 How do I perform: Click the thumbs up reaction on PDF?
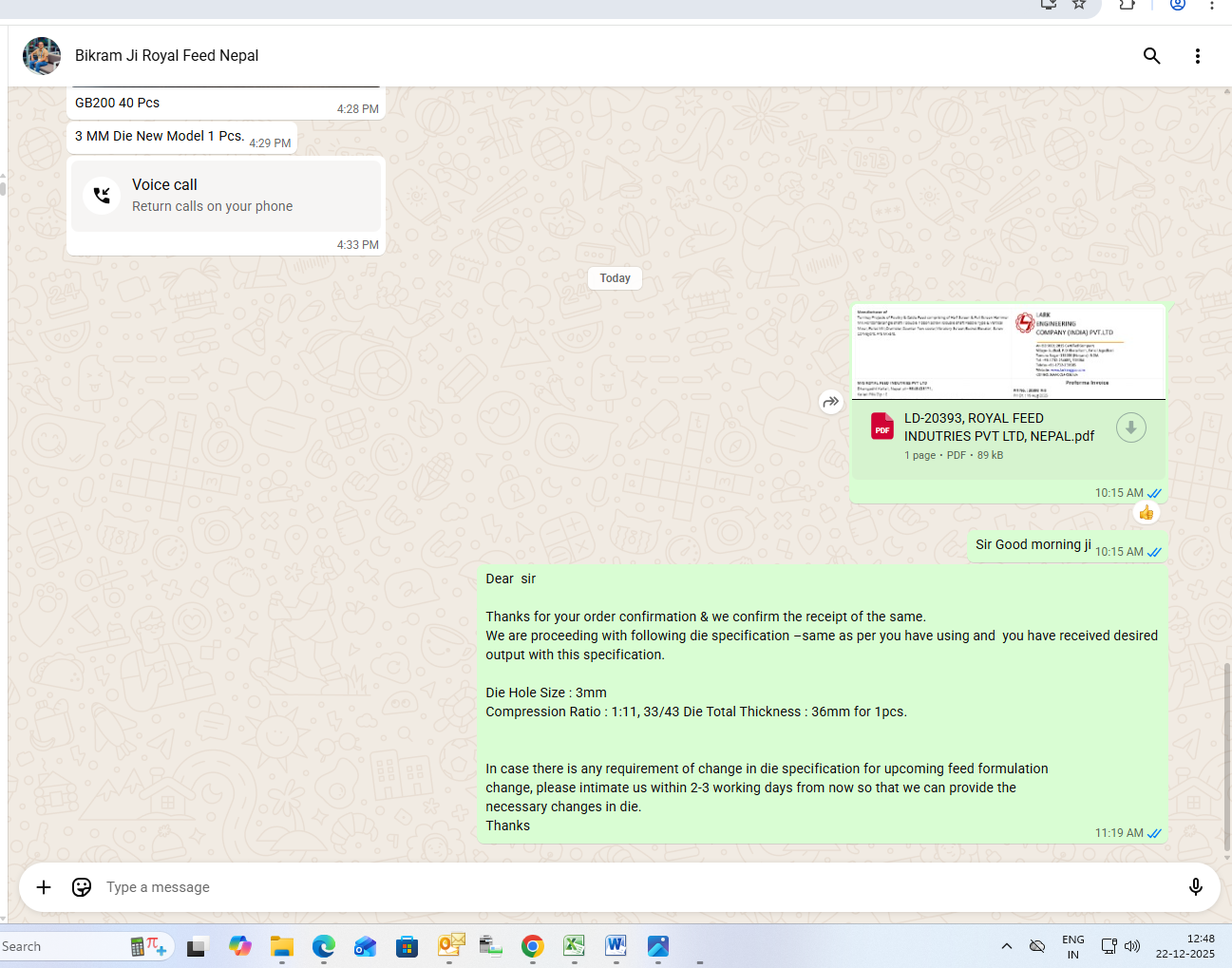[x=1147, y=513]
